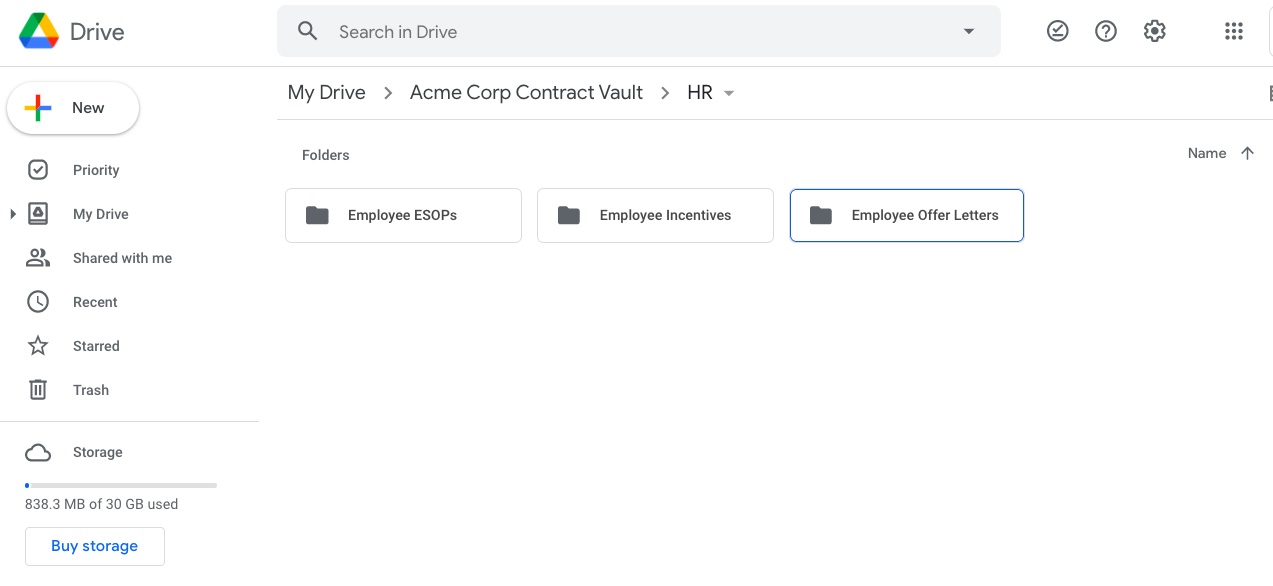Focus the Search in Drive field
The height and width of the screenshot is (586, 1273).
pos(640,32)
